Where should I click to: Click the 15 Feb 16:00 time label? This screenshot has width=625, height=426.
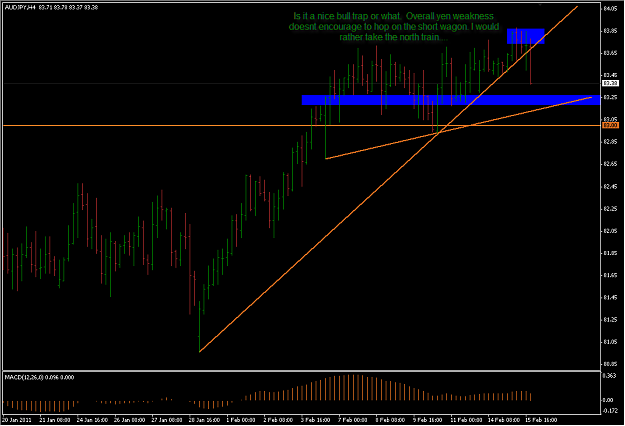[x=541, y=420]
